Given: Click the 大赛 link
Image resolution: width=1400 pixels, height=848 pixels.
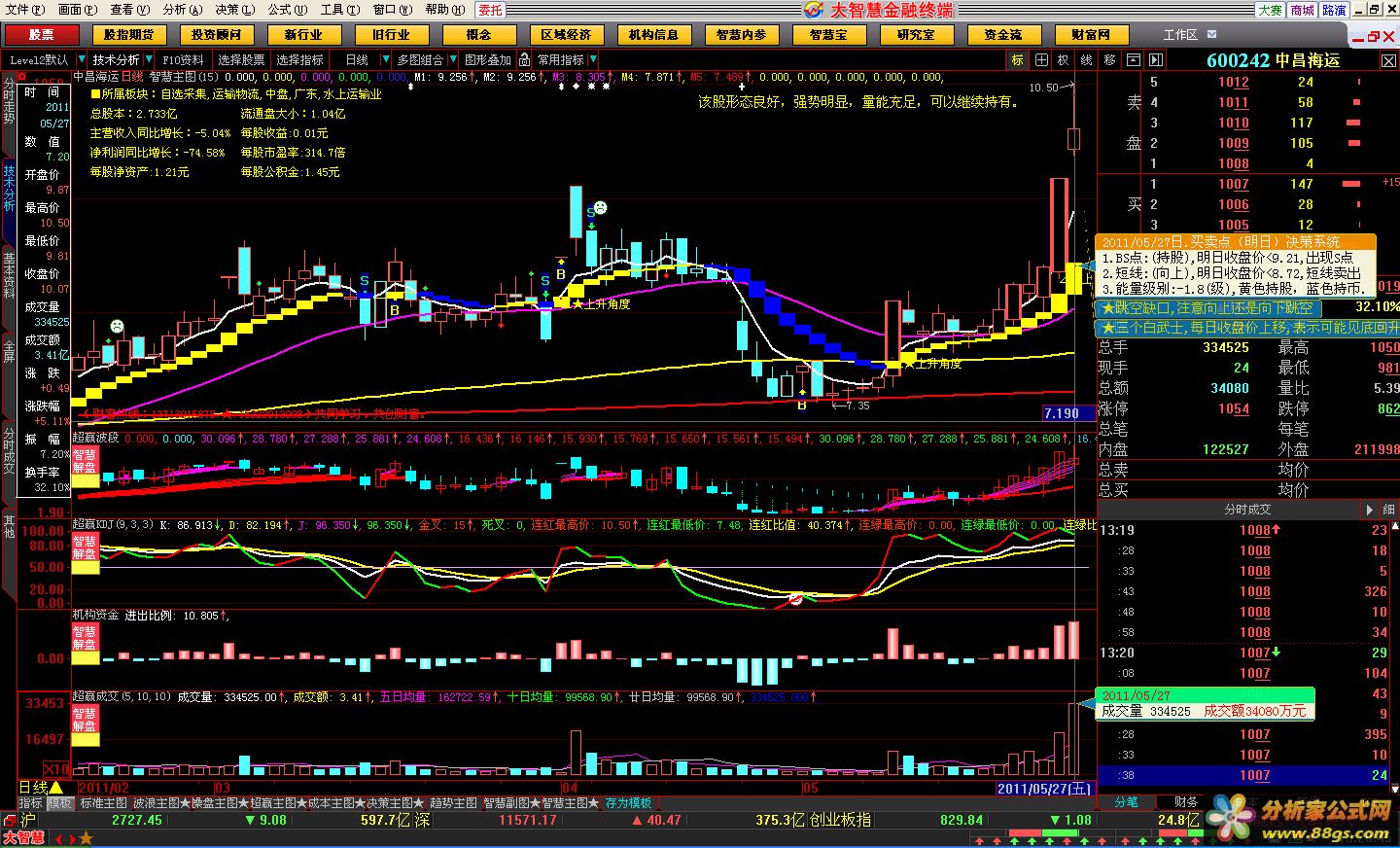Looking at the screenshot, I should pos(1270,10).
